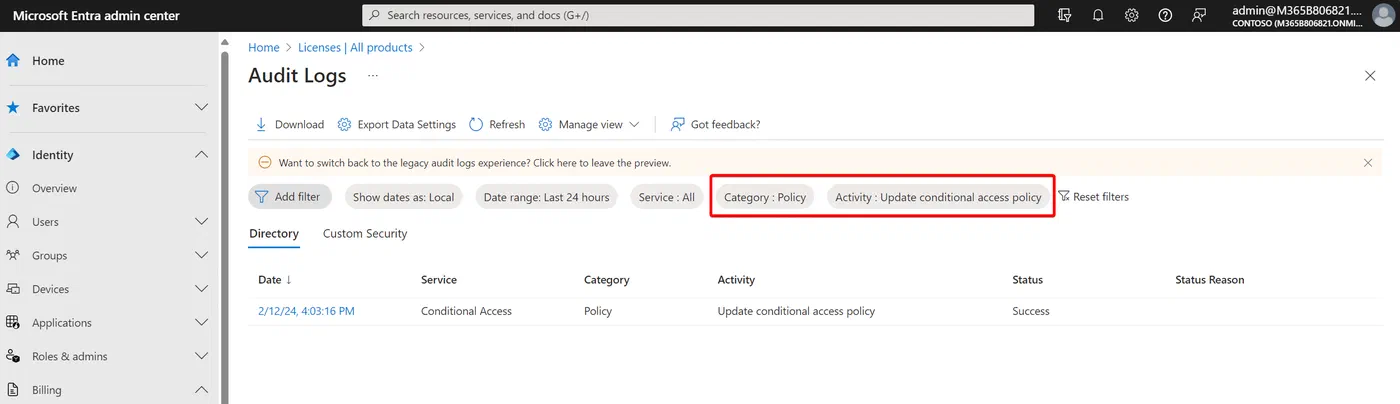Open the Manage view dropdown arrow
This screenshot has width=1400, height=404.
[634, 125]
